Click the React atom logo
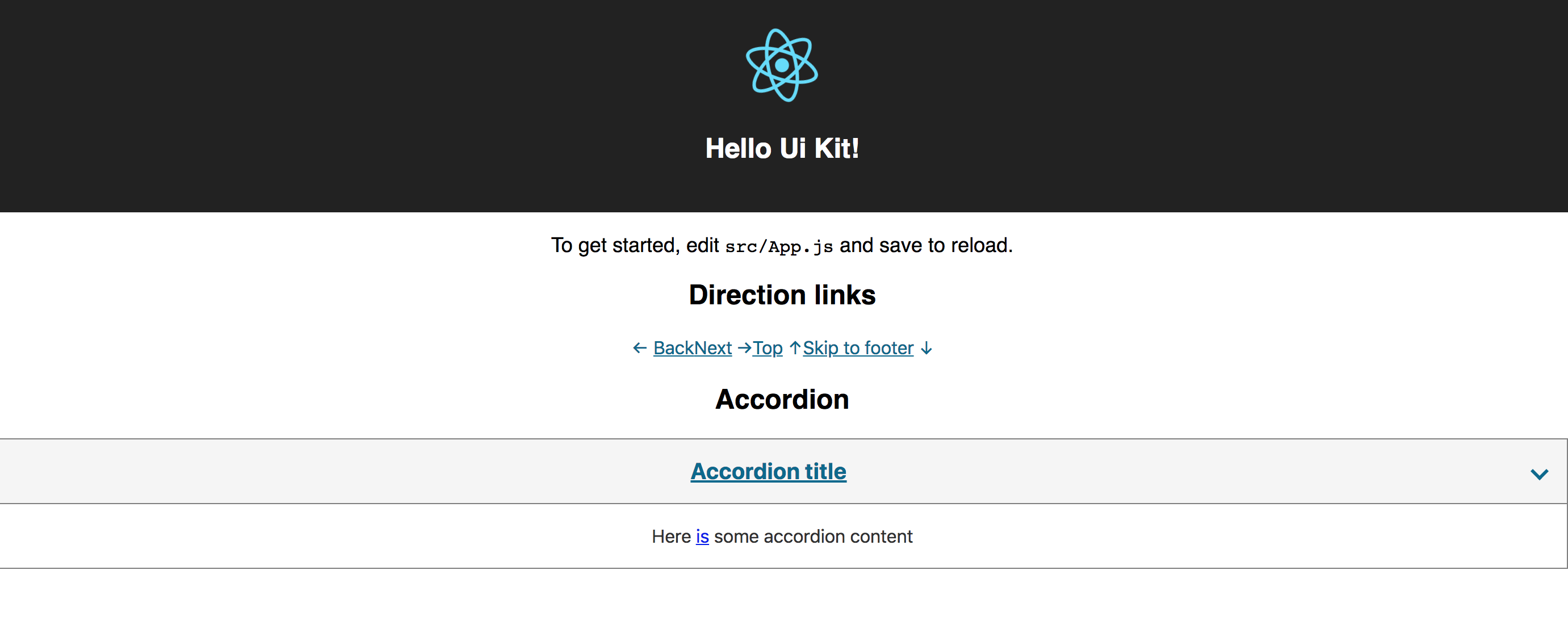This screenshot has height=637, width=1568. coord(782,65)
